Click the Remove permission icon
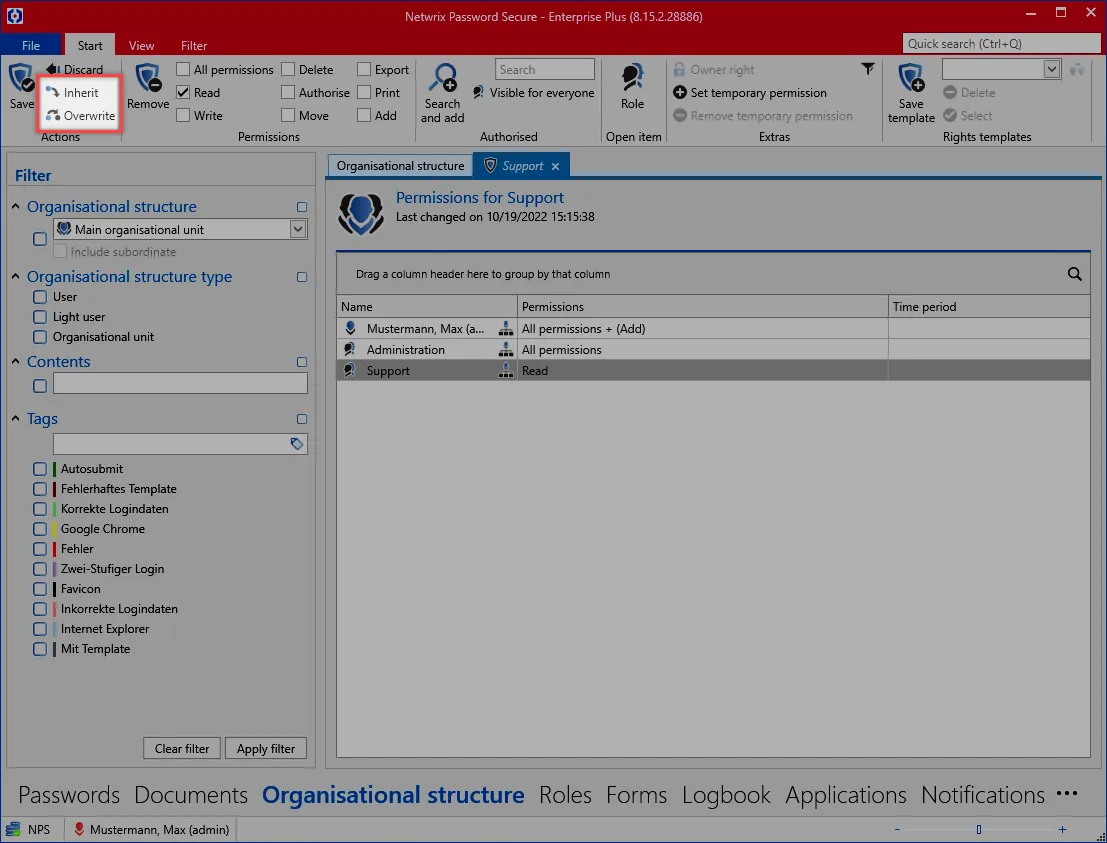Screen dimensions: 1107x843 148,79
